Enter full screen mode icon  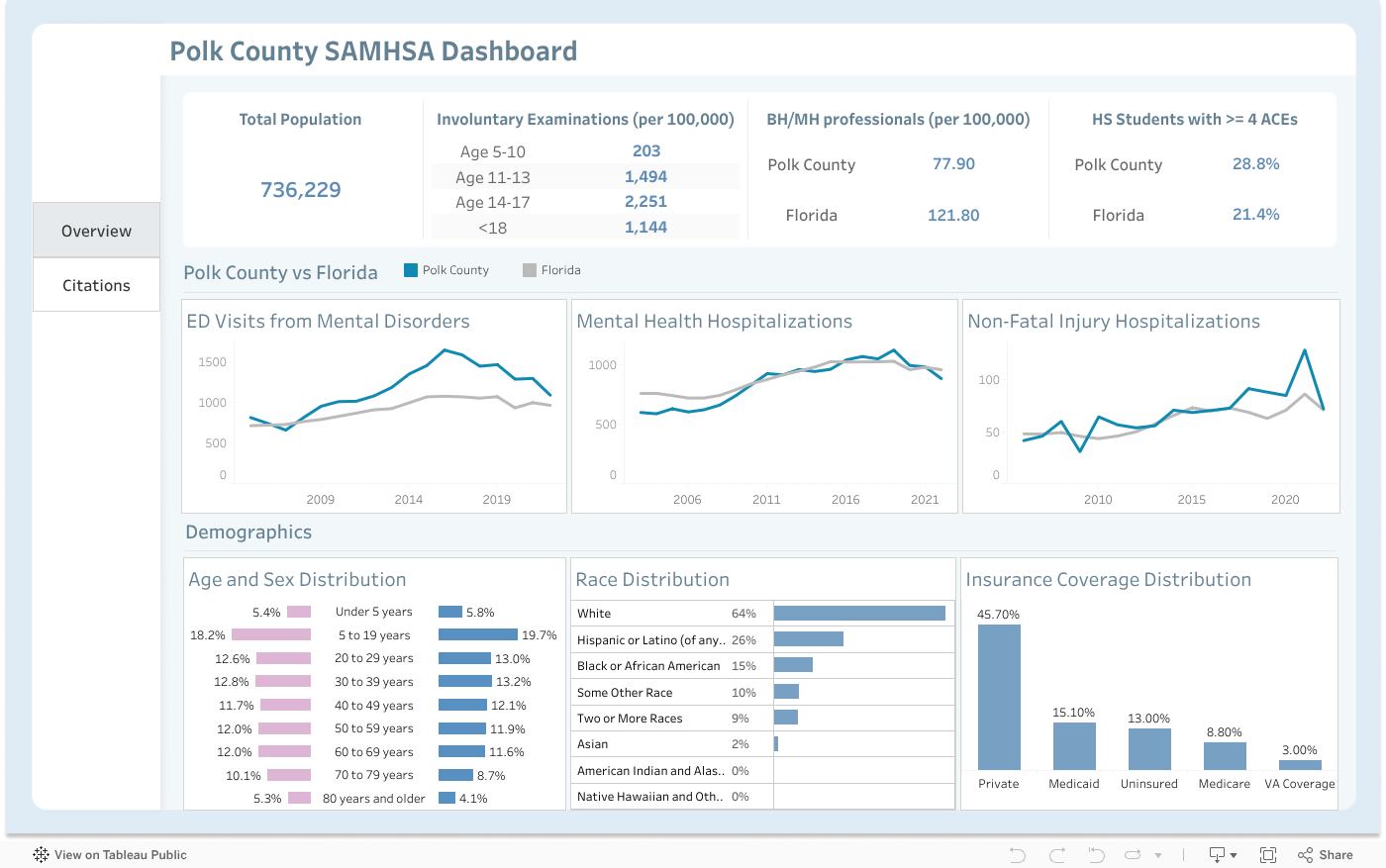coord(1267,855)
